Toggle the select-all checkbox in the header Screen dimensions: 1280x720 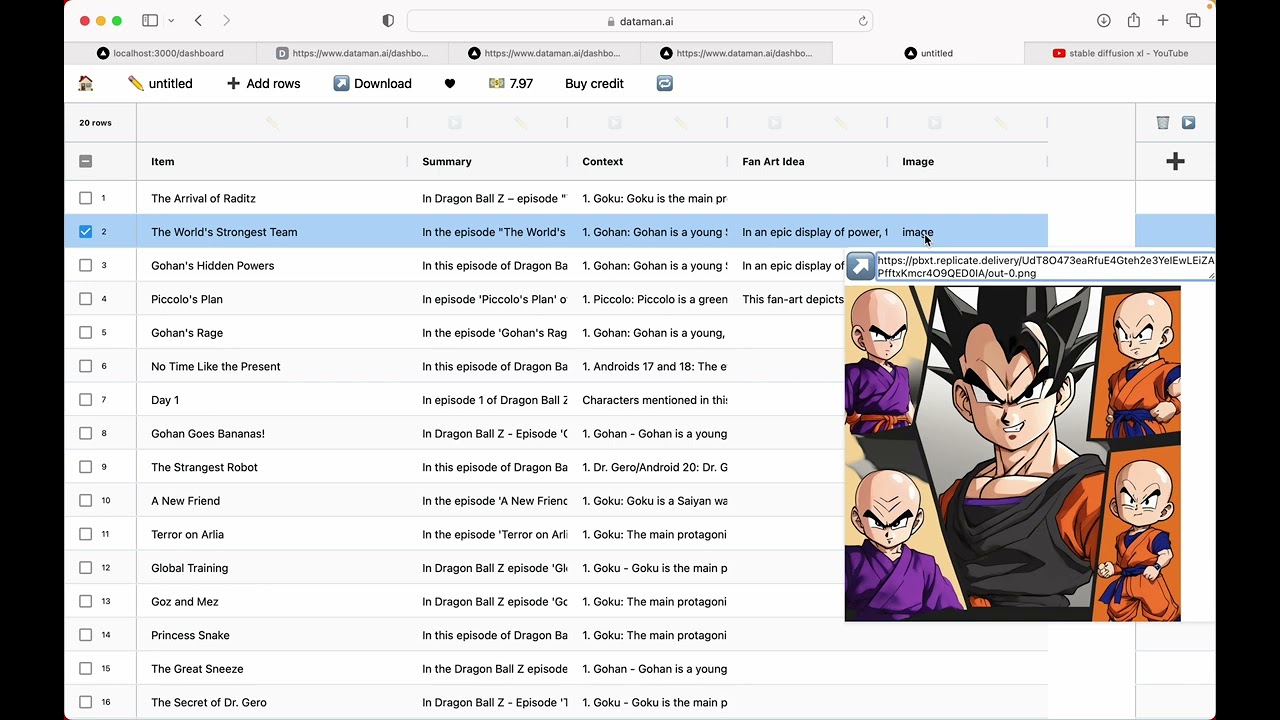click(x=85, y=161)
